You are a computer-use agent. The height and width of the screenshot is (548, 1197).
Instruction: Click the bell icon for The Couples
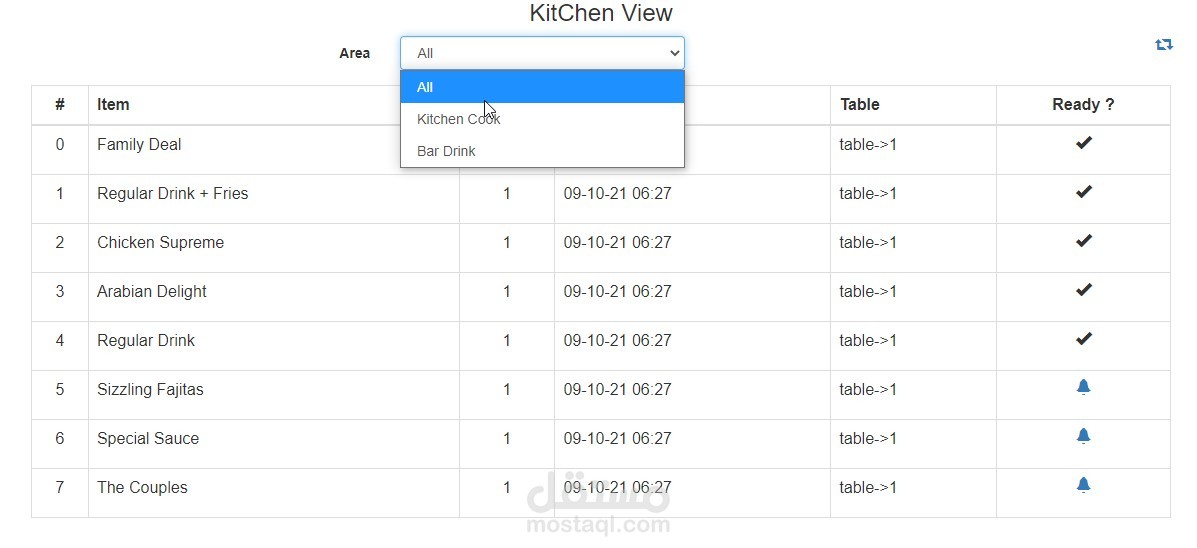tap(1083, 485)
